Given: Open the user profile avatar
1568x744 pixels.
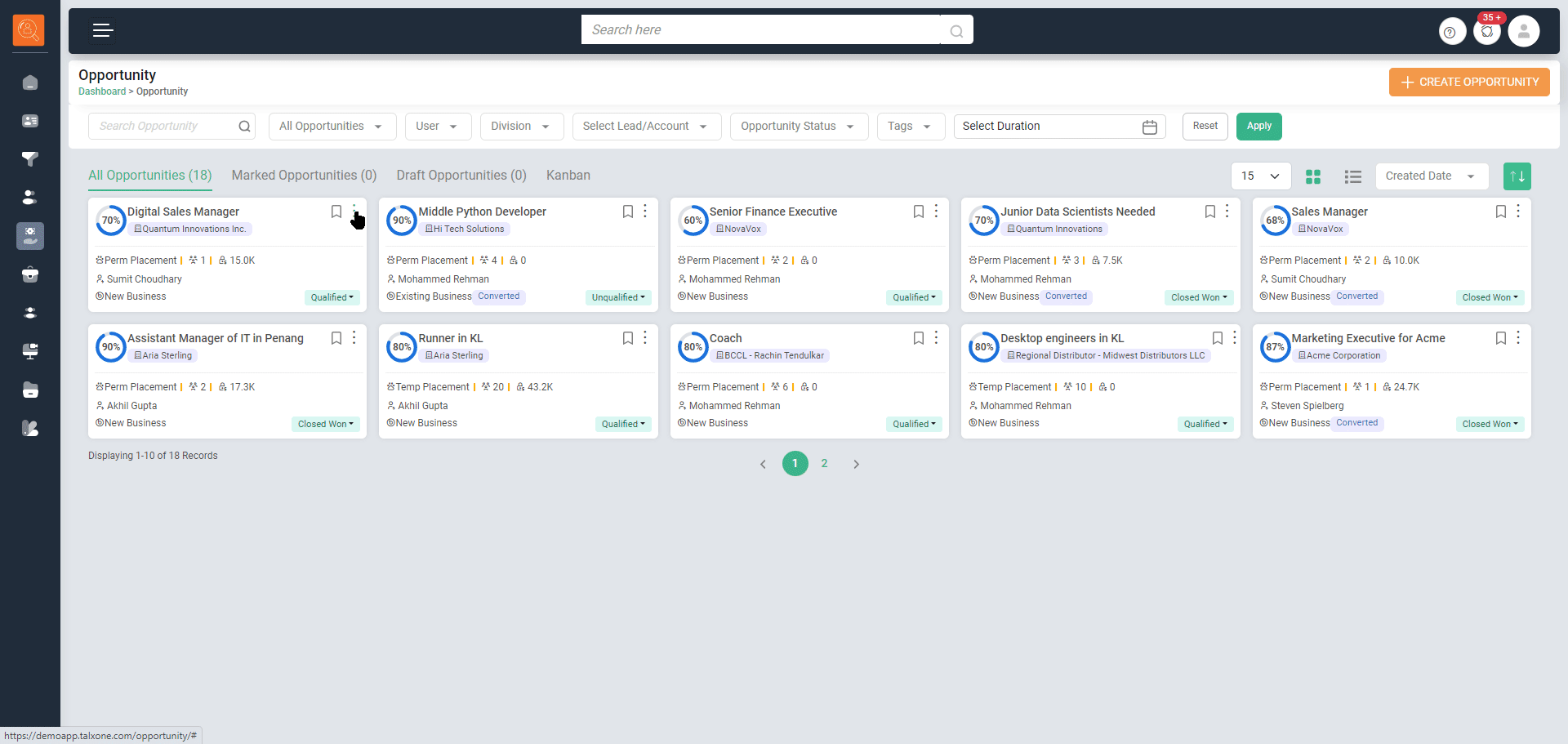Looking at the screenshot, I should click(1523, 32).
